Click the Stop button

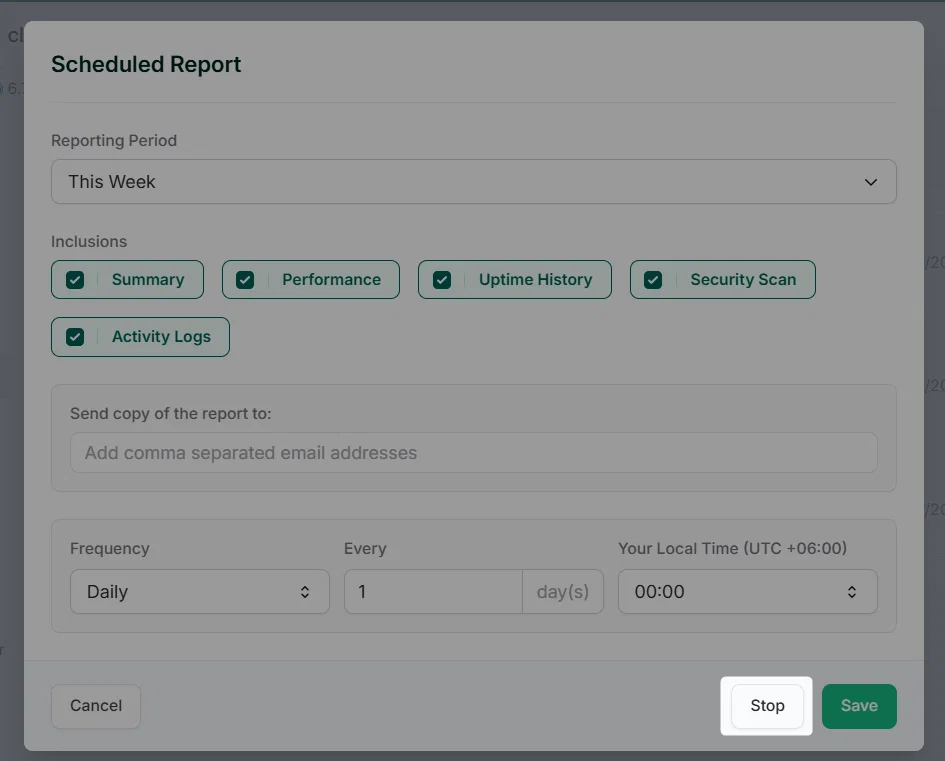[767, 706]
